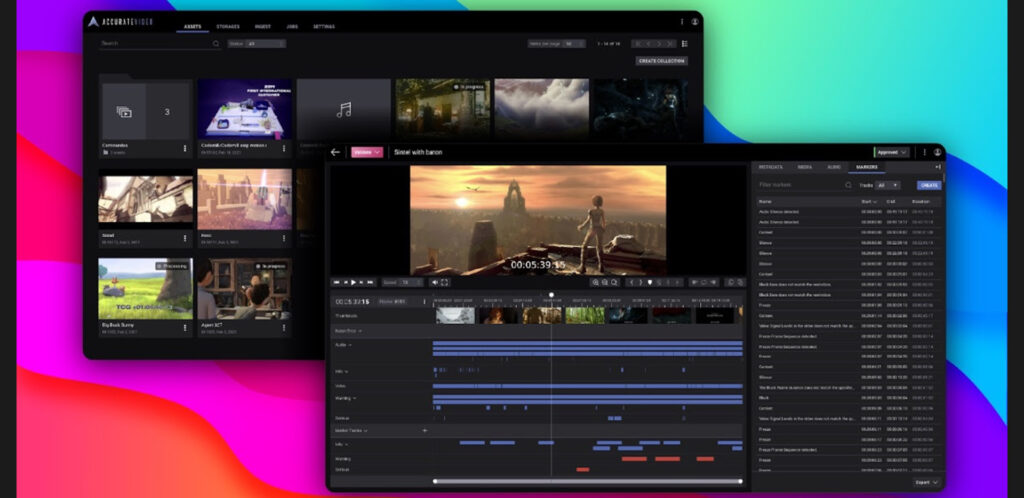This screenshot has width=1024, height=498.
Task: Open Status filter dropdown in assets window
Action: (257, 44)
